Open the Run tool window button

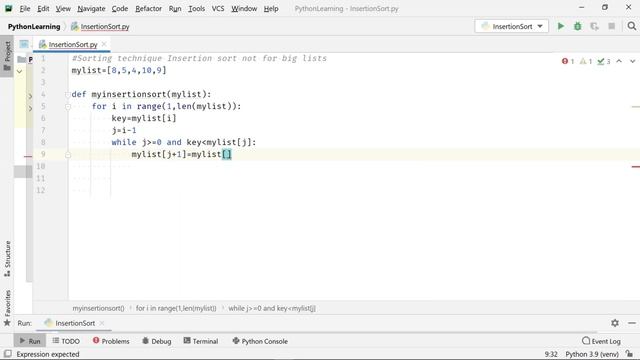[30, 341]
